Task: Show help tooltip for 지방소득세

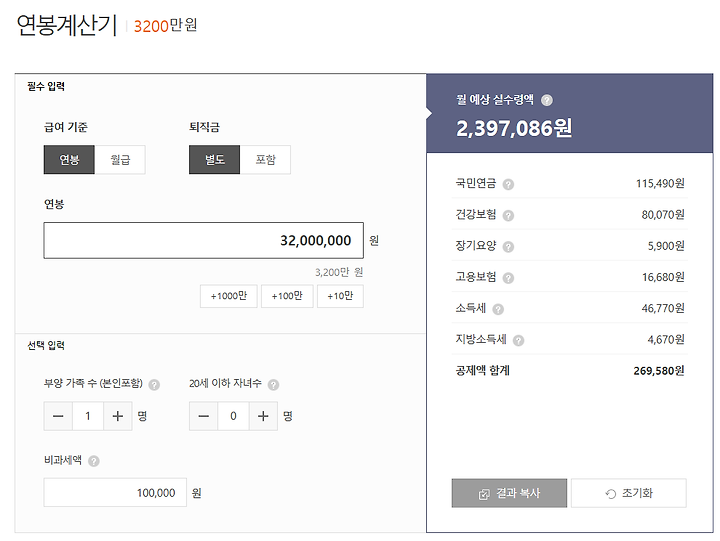Action: click(x=518, y=340)
